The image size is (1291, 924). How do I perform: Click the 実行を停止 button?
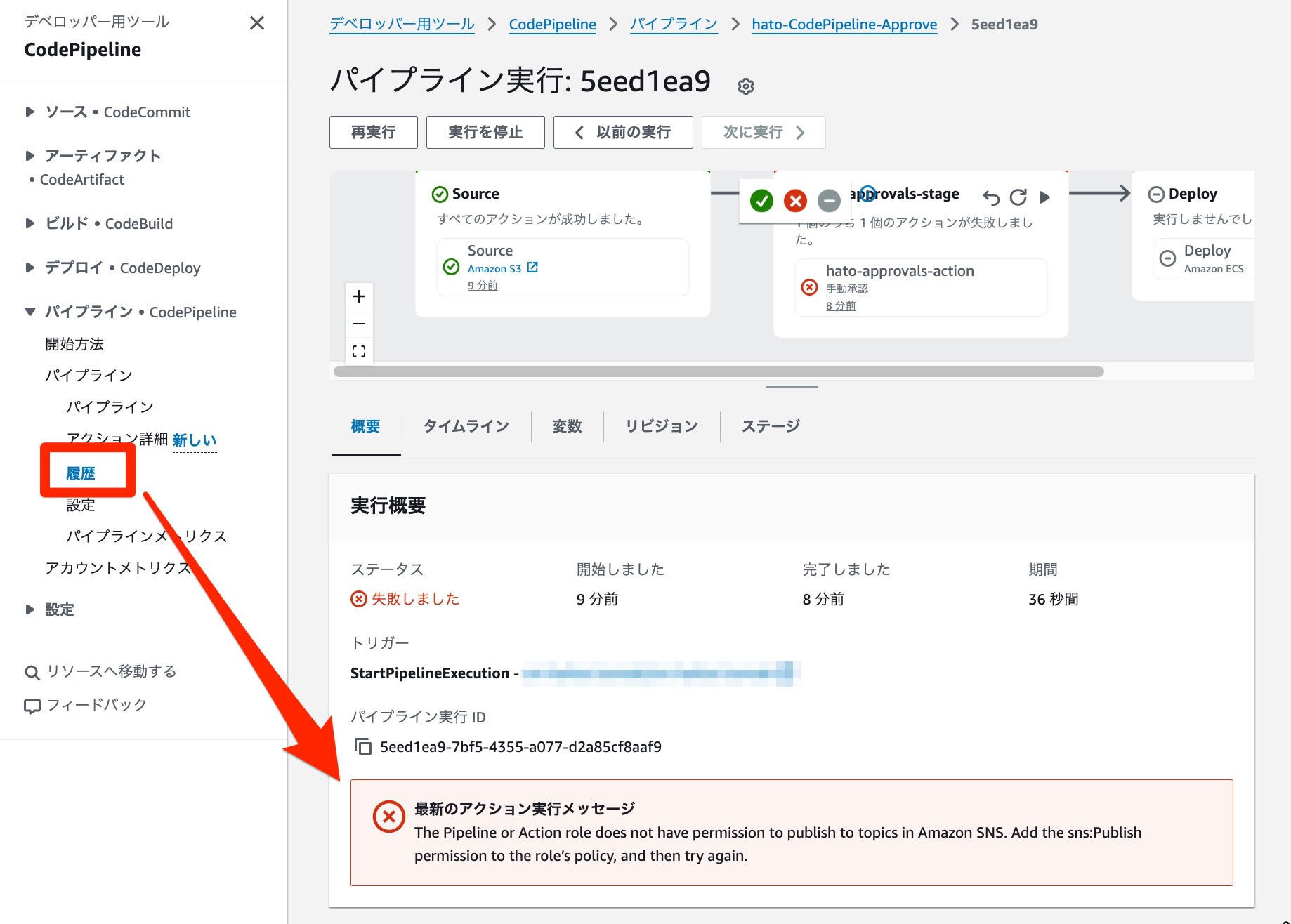click(x=485, y=132)
